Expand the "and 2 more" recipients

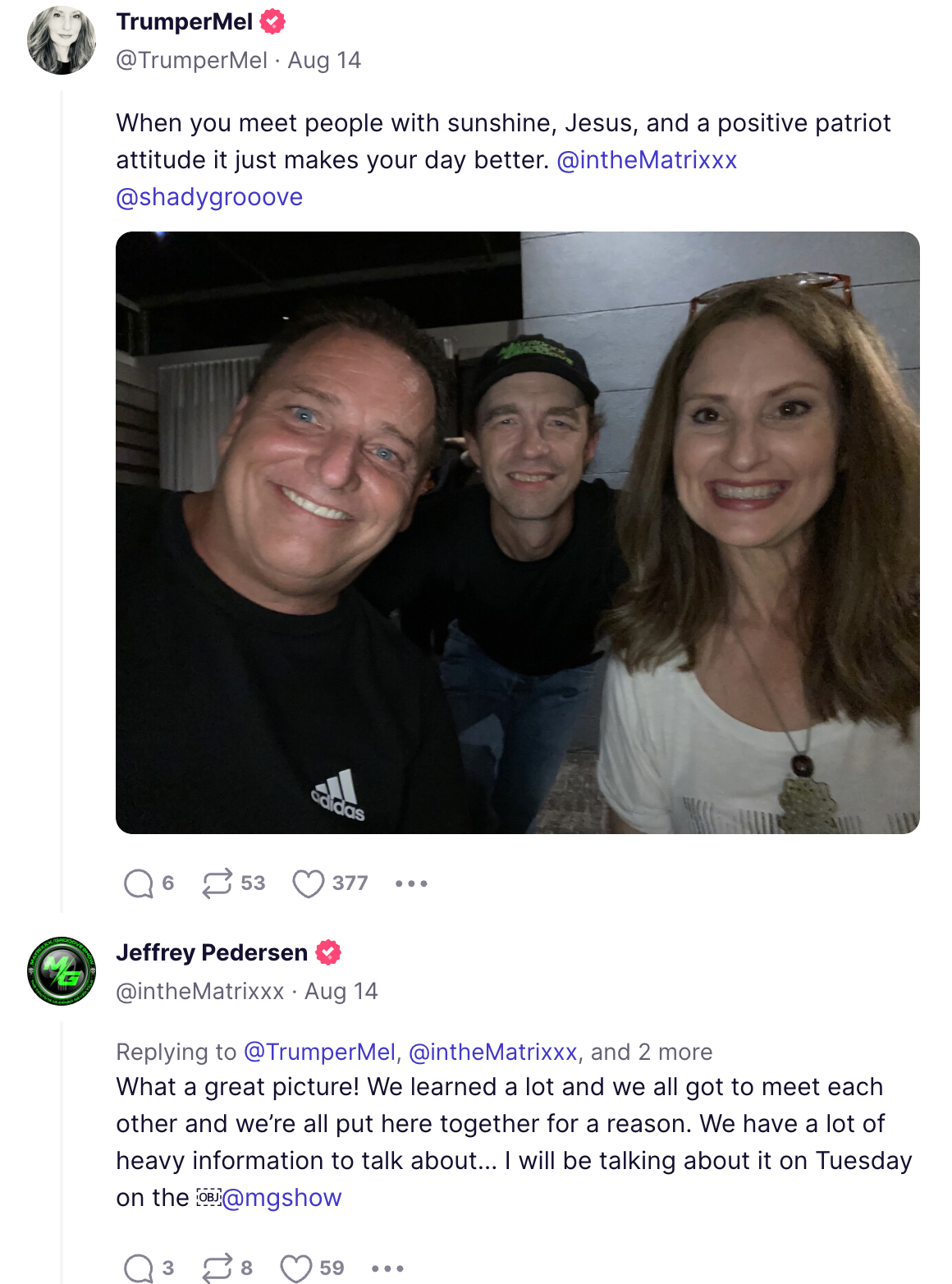click(652, 1052)
